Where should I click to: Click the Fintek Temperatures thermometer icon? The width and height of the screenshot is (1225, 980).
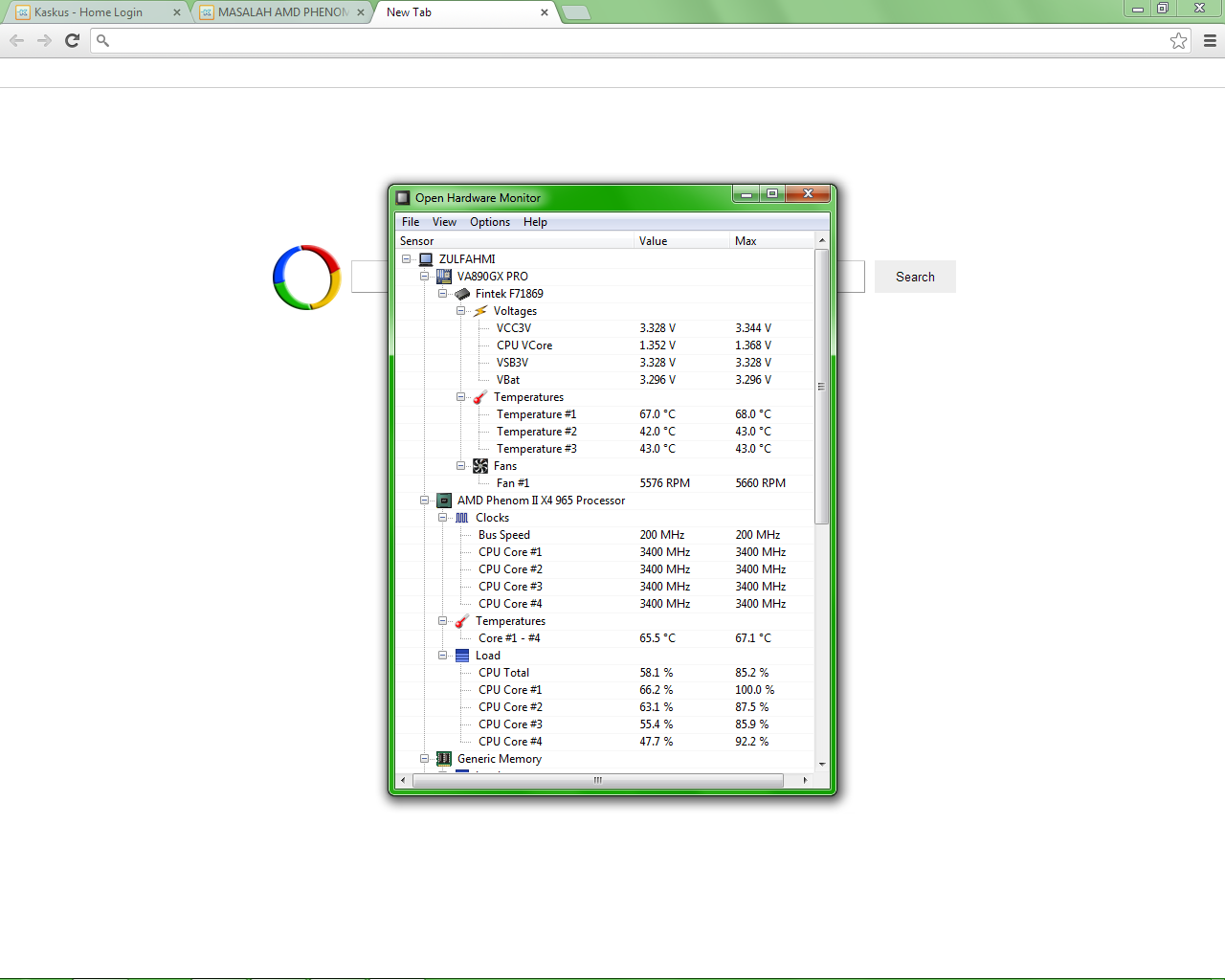pyautogui.click(x=480, y=397)
